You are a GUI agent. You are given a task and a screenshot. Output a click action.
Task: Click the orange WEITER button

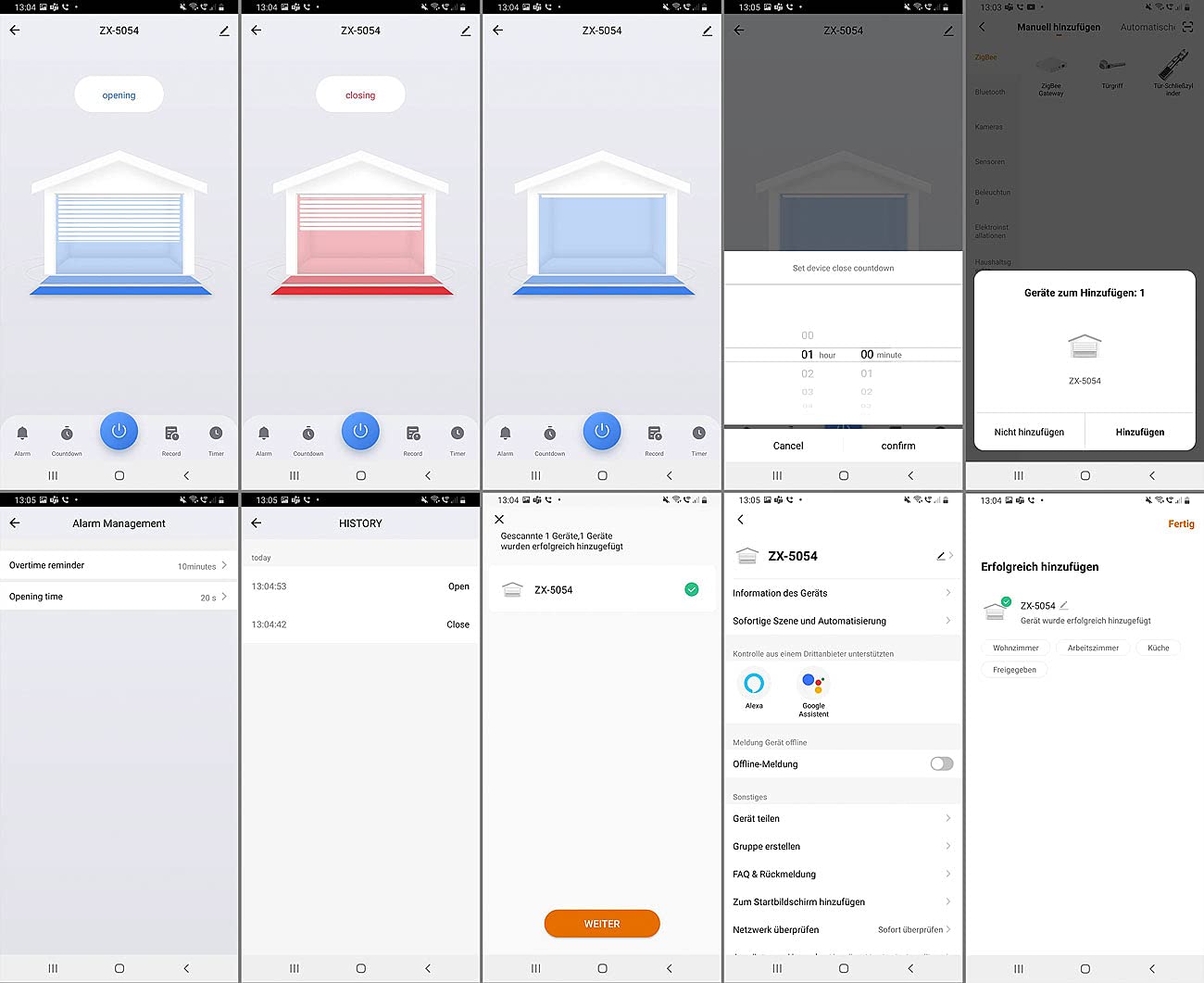602,924
